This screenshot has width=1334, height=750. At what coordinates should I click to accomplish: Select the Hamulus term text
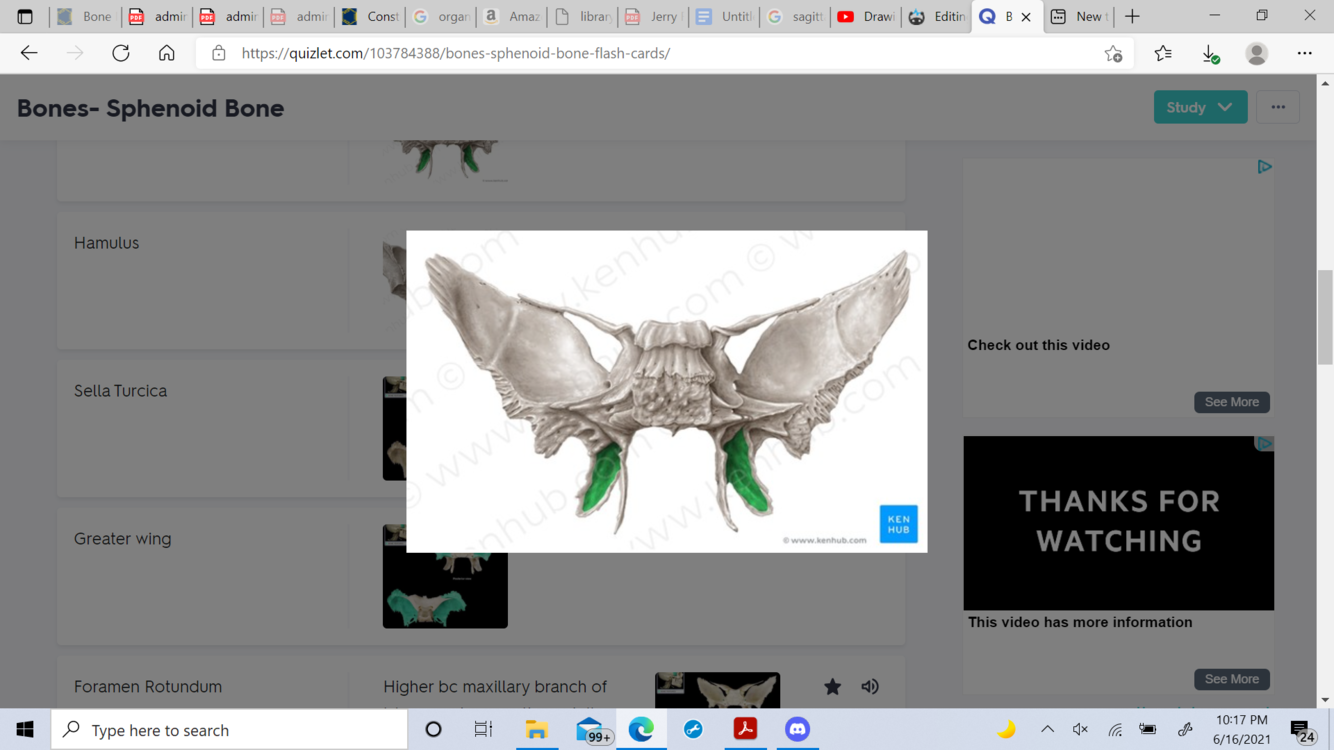coord(107,243)
